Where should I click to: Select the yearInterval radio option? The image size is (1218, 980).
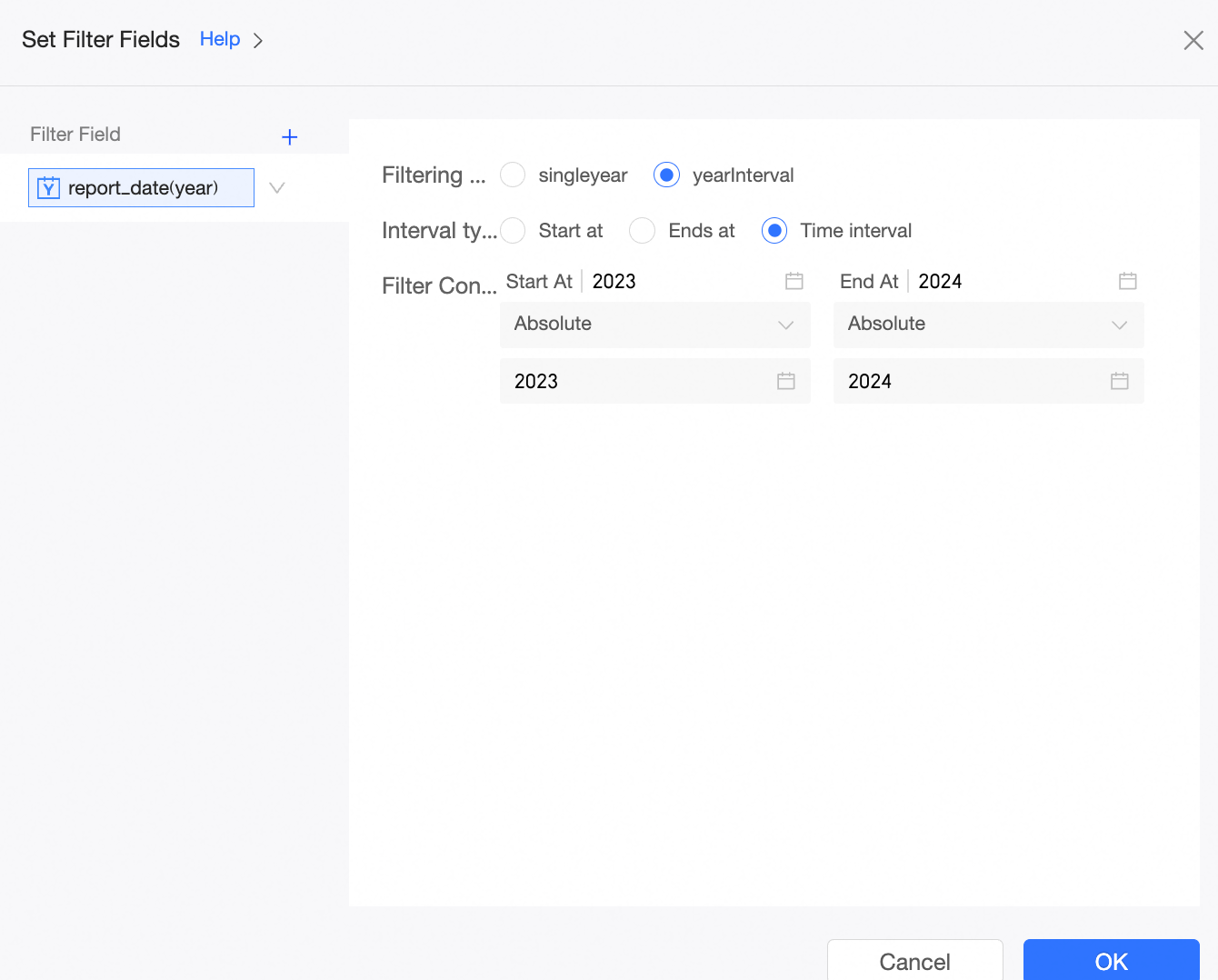click(x=666, y=175)
